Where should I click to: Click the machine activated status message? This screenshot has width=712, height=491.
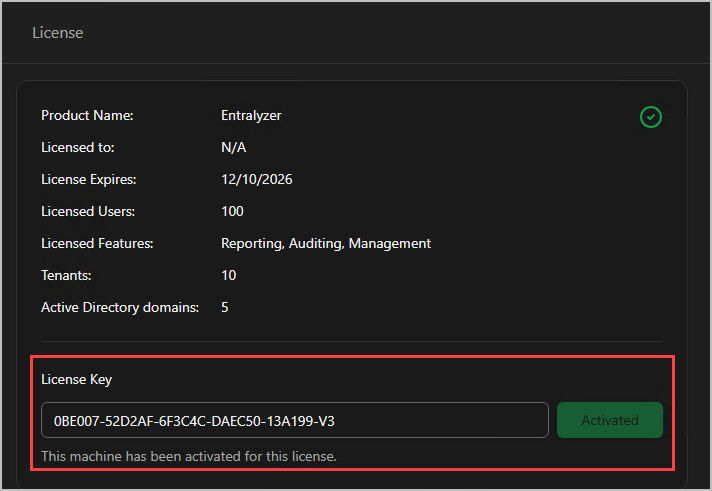[189, 457]
